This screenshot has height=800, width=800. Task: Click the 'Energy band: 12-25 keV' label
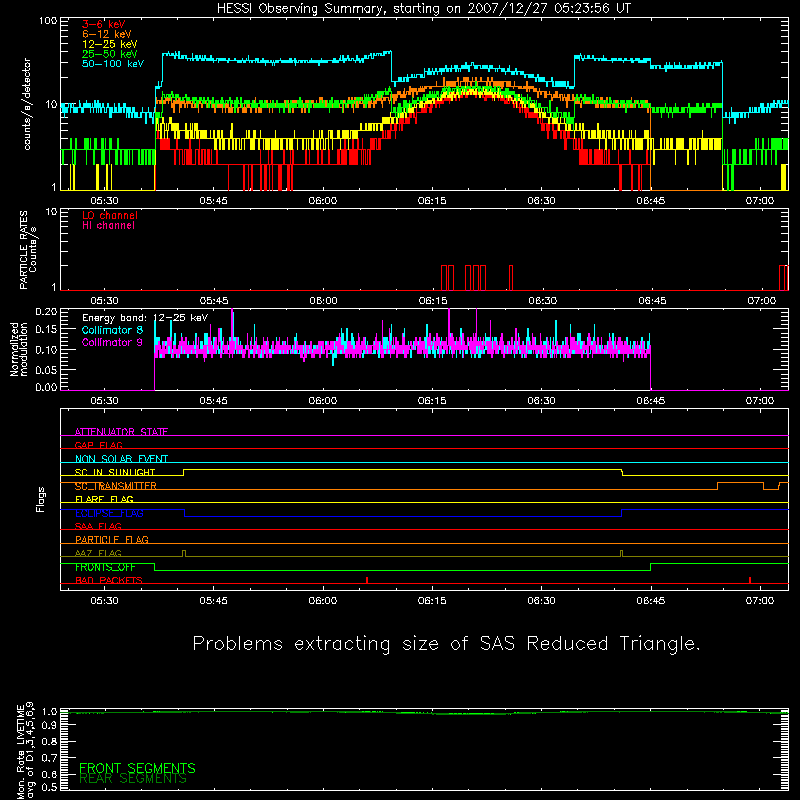(145, 318)
